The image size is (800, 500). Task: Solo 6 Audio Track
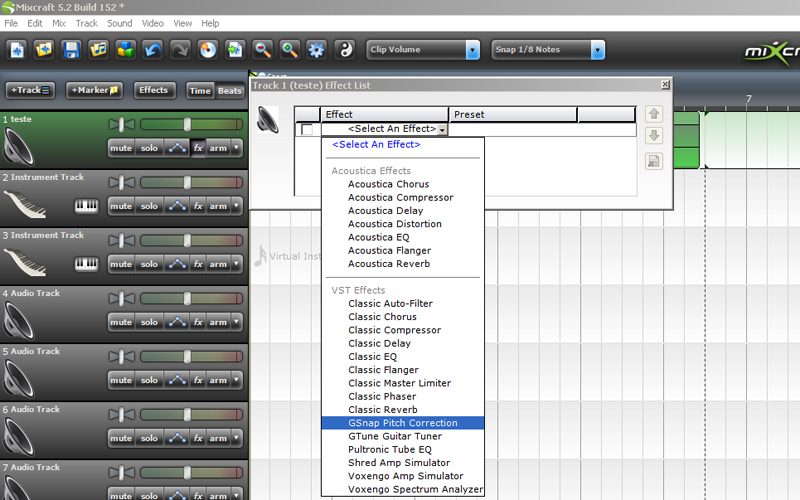click(149, 438)
